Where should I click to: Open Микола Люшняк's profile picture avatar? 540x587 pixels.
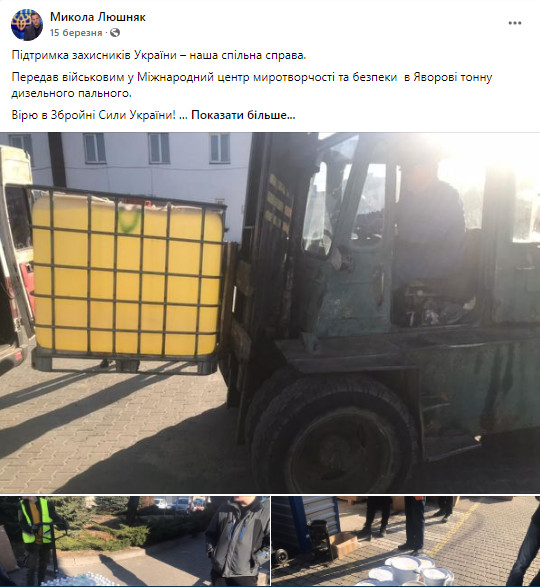click(x=27, y=25)
